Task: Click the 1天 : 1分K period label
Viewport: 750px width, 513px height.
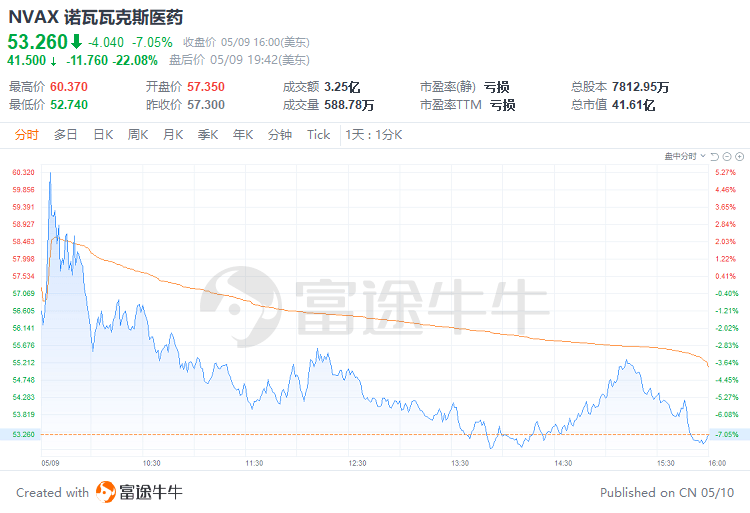Action: [x=374, y=135]
